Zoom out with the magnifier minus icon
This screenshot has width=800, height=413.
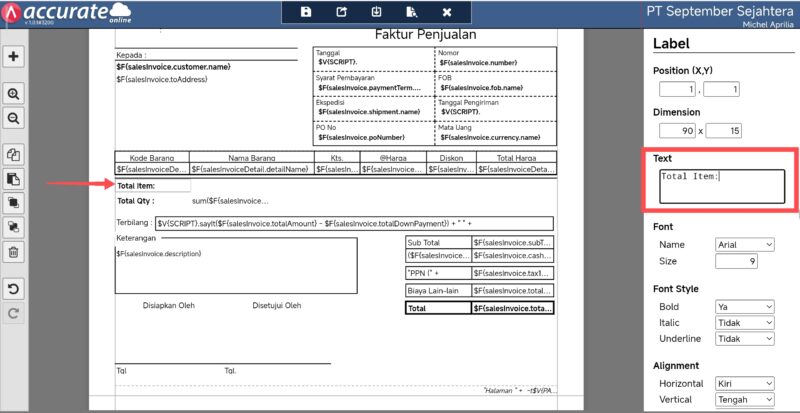14,118
